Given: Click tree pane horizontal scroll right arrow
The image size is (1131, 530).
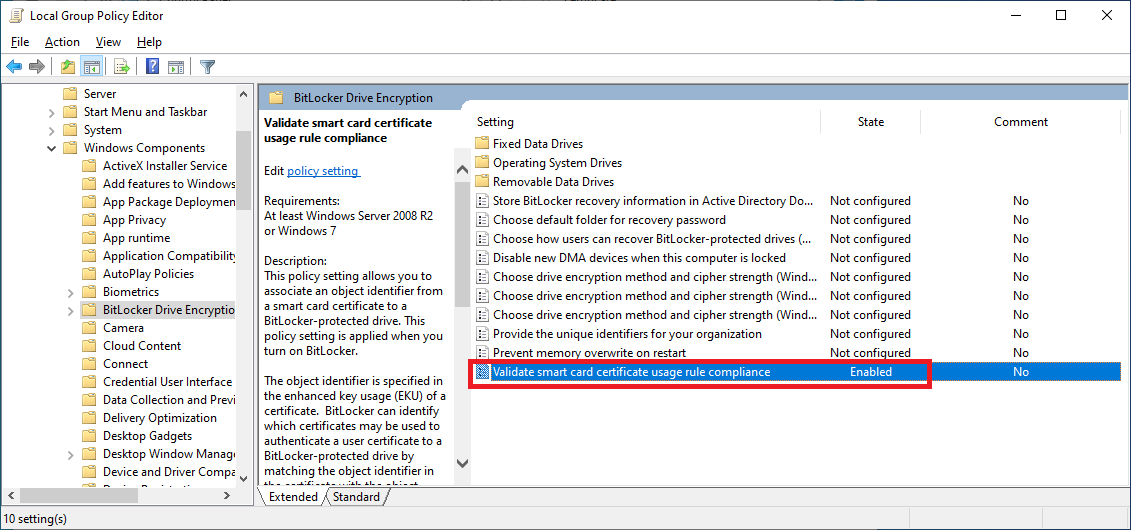Looking at the screenshot, I should [x=226, y=495].
